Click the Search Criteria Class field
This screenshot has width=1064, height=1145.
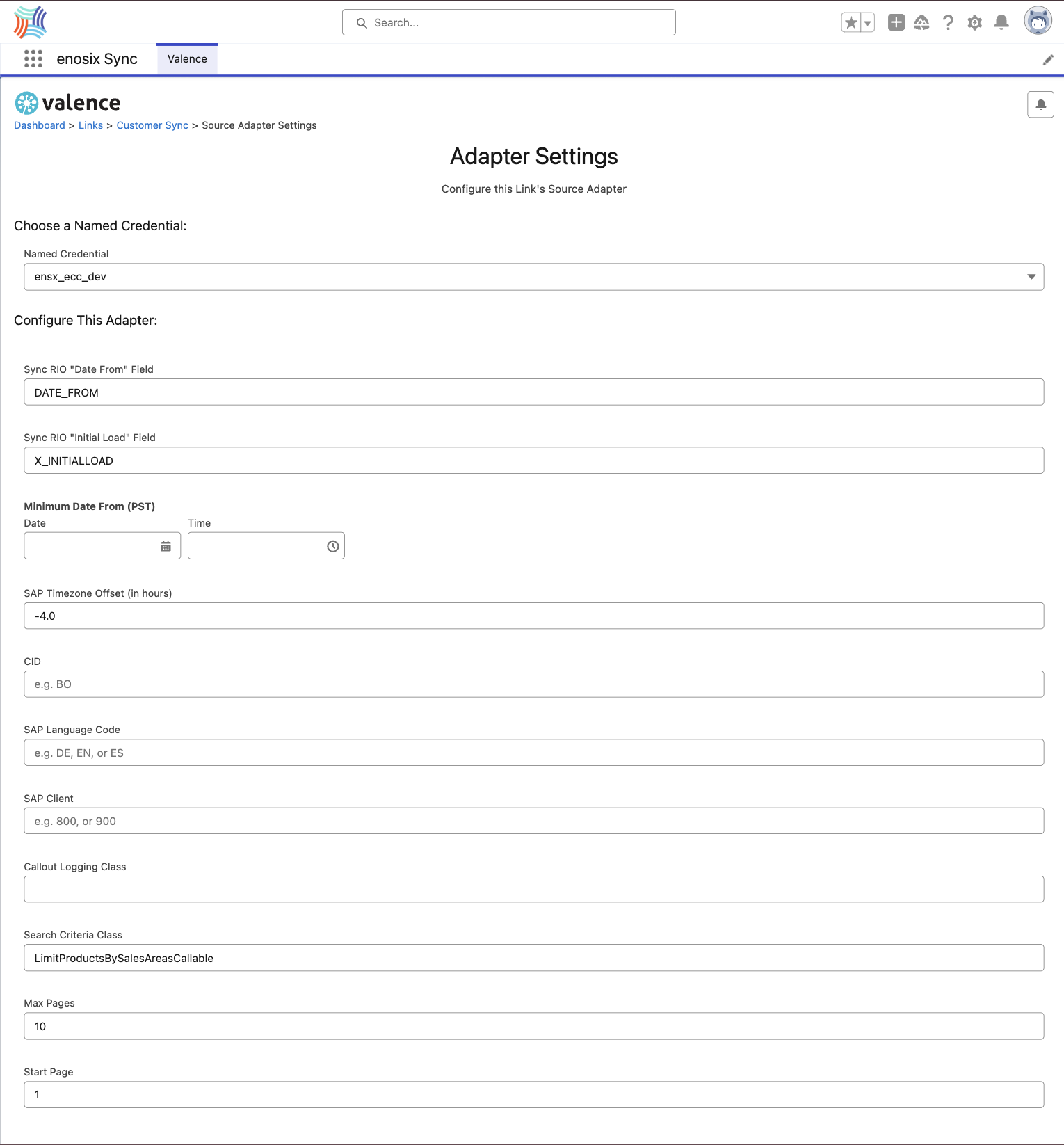point(534,958)
